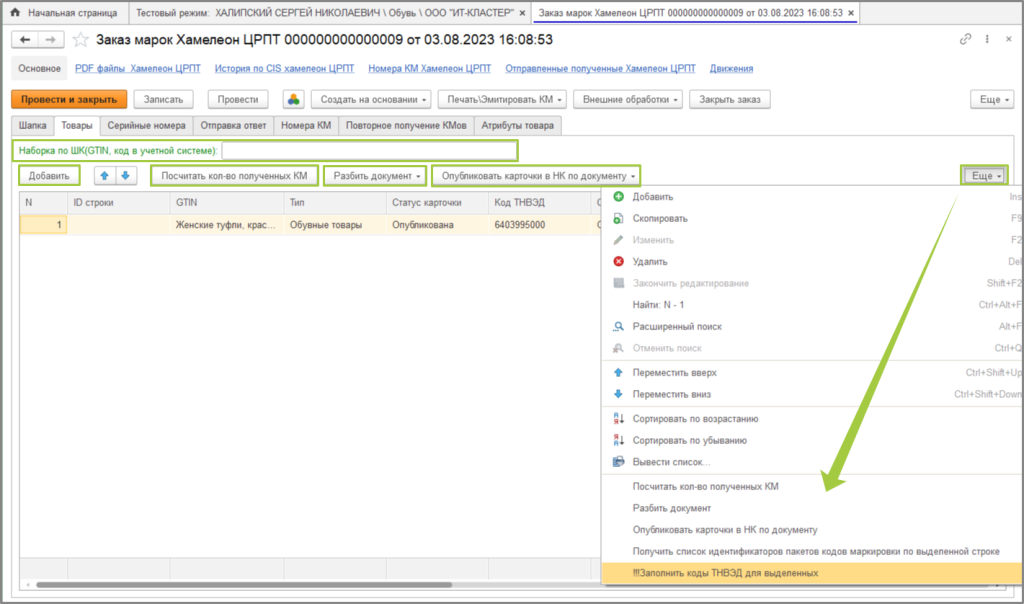Switch to the Серийные номера tab
The image size is (1024, 604).
(x=146, y=125)
